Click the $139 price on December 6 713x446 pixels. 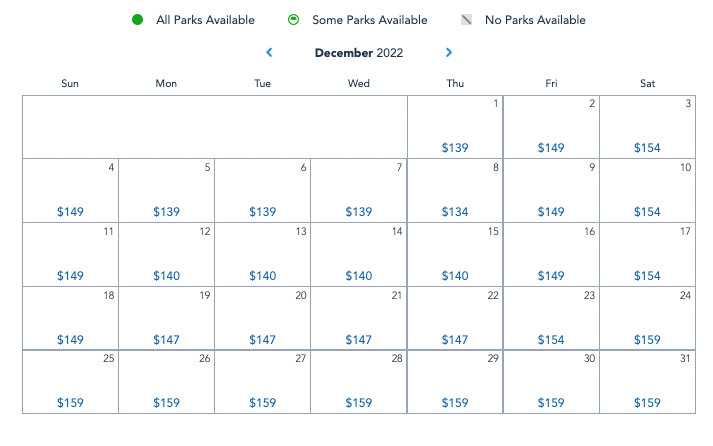point(263,212)
